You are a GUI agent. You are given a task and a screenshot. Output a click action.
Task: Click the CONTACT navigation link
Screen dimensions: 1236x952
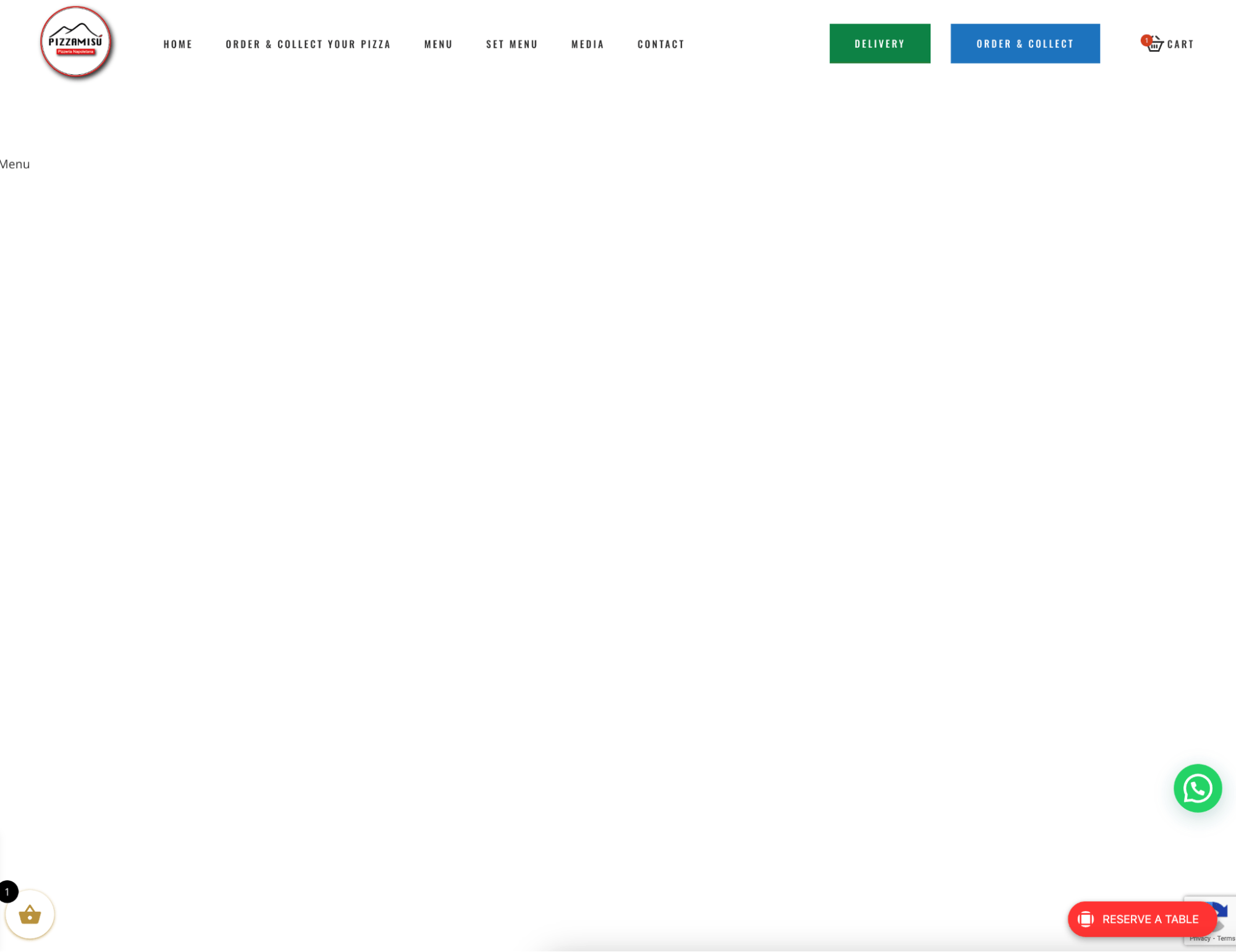pyautogui.click(x=661, y=43)
